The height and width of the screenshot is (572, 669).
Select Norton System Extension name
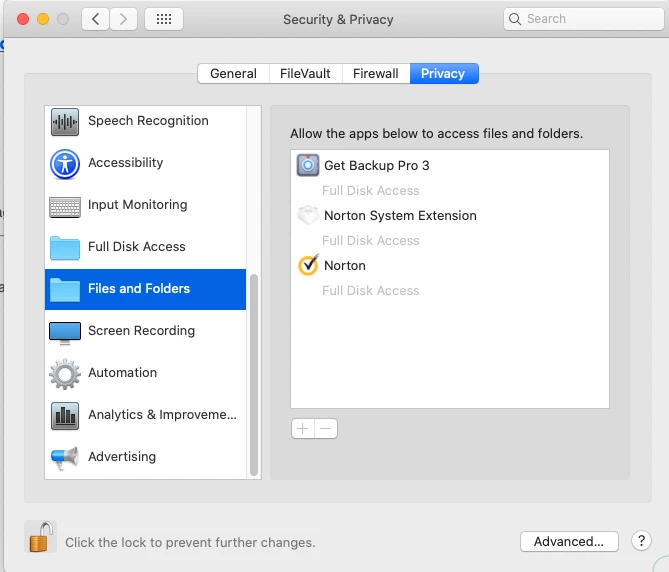point(400,216)
